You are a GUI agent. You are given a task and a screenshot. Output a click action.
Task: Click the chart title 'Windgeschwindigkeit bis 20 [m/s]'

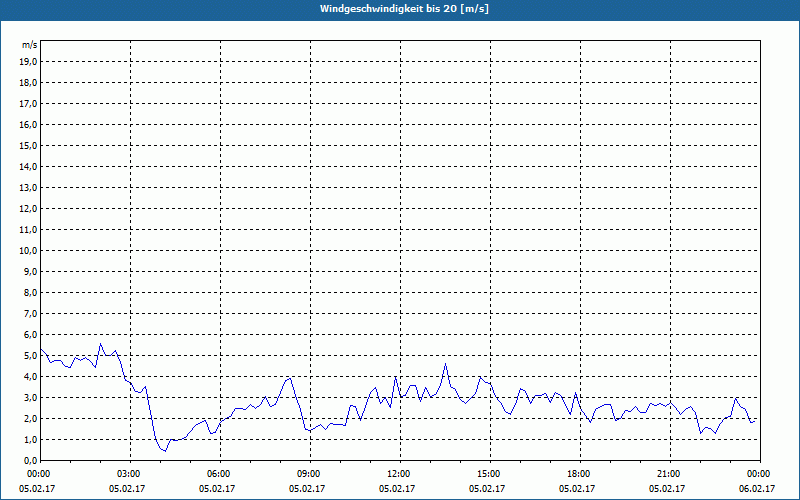(x=404, y=9)
